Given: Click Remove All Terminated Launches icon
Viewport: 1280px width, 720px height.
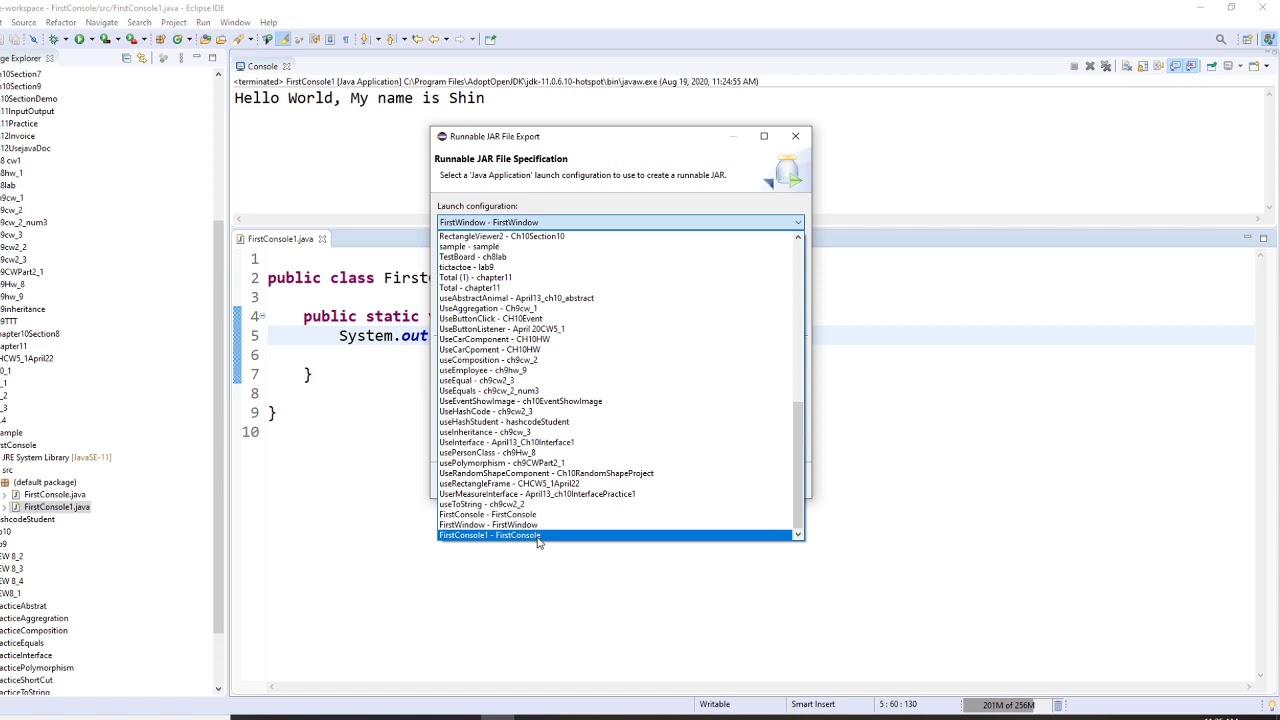Looking at the screenshot, I should pos(1106,66).
